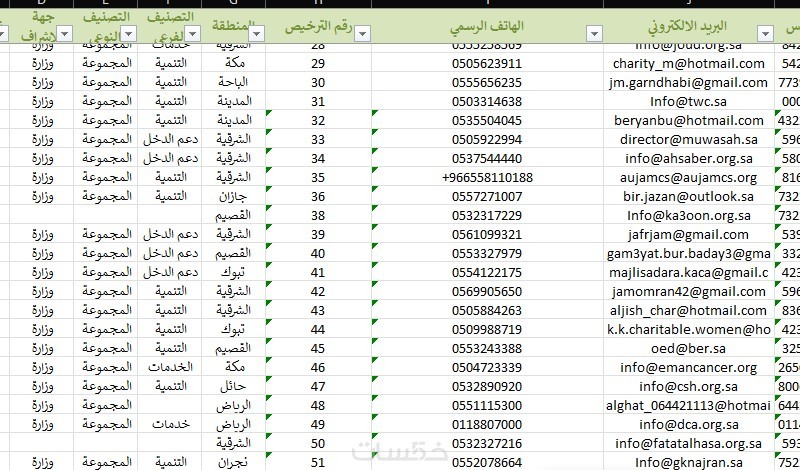Image resolution: width=800 pixels, height=470 pixels.
Task: Select region cell الباحة in row 30
Action: click(x=234, y=82)
